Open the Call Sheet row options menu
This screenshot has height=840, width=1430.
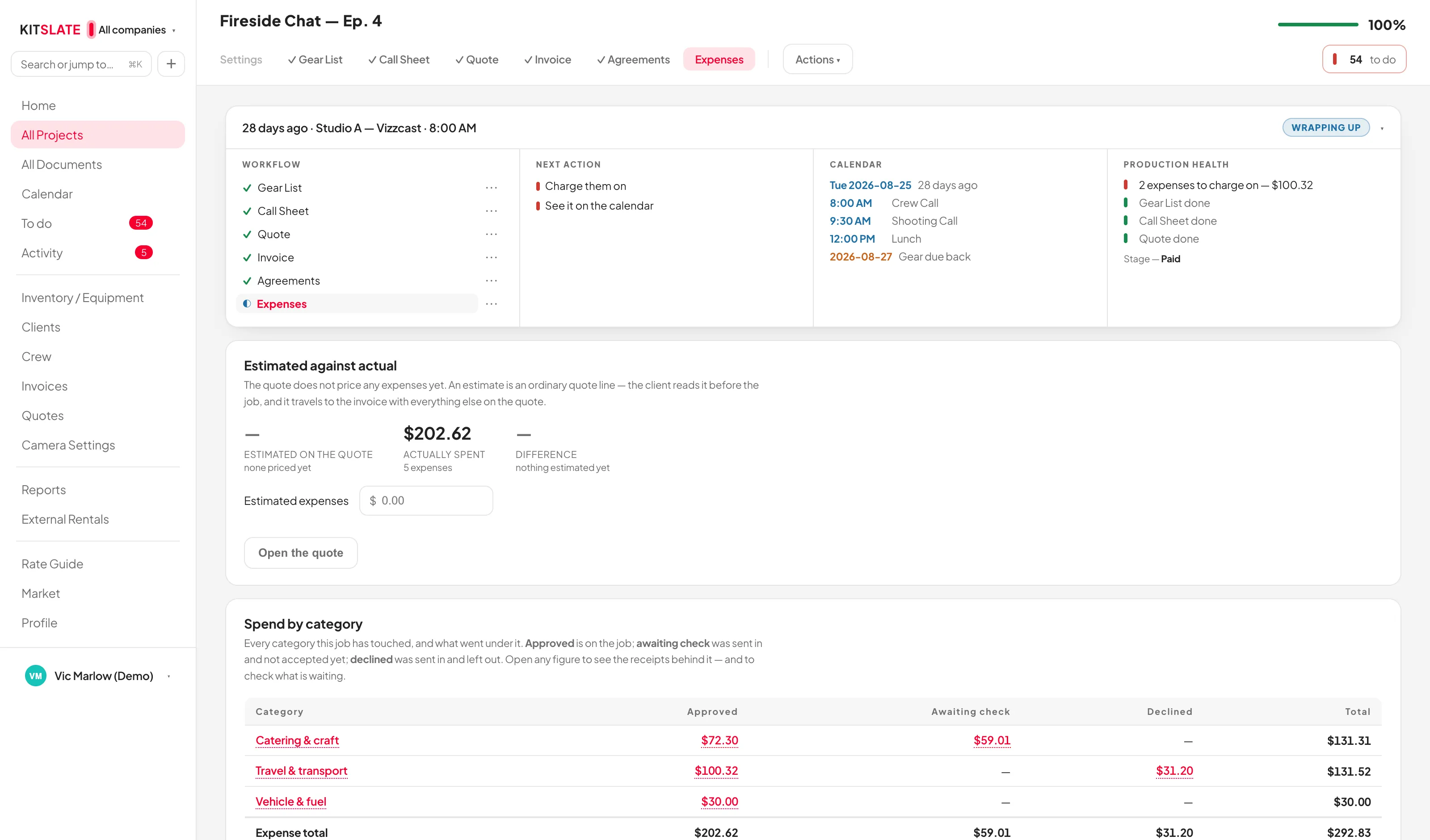click(x=492, y=211)
